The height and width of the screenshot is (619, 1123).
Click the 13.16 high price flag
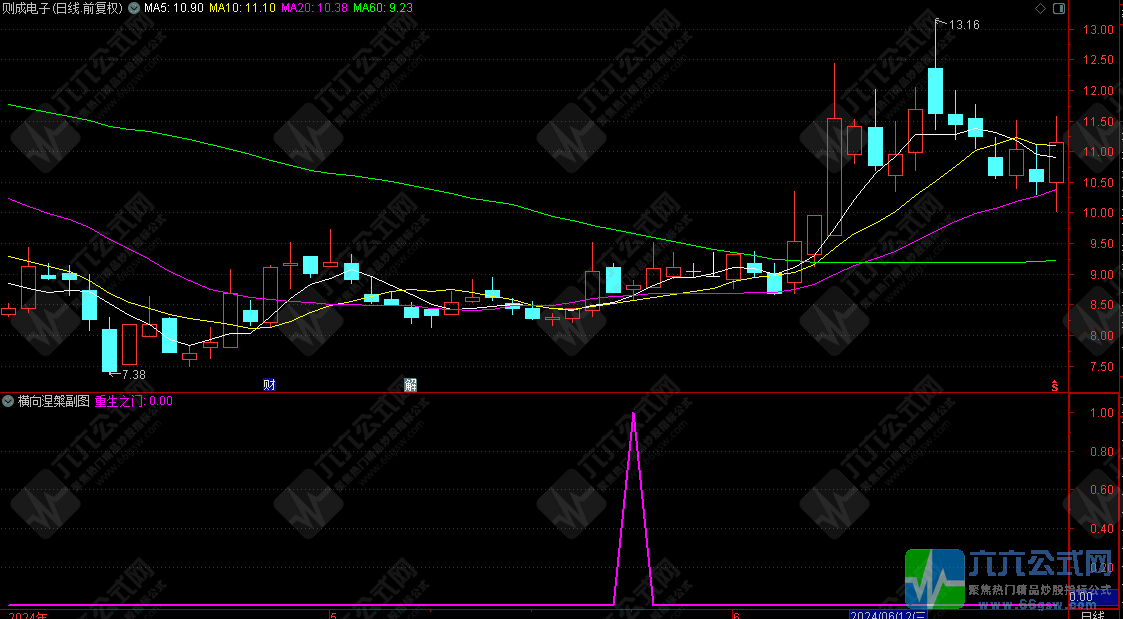tap(962, 24)
